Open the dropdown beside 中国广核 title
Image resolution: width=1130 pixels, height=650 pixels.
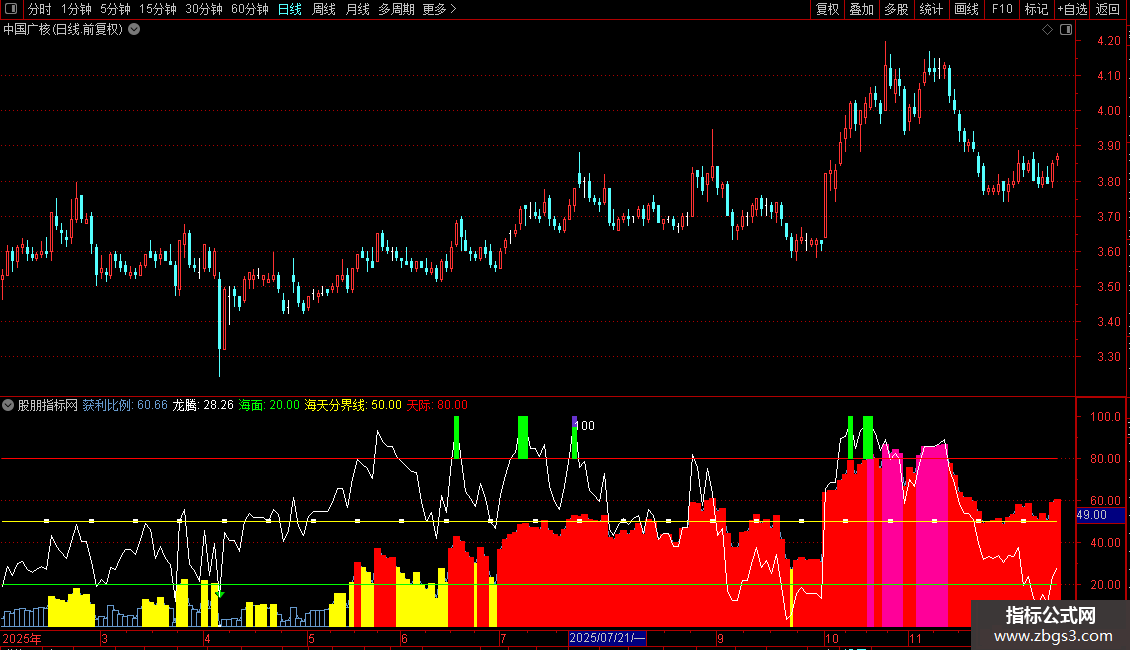pos(134,30)
